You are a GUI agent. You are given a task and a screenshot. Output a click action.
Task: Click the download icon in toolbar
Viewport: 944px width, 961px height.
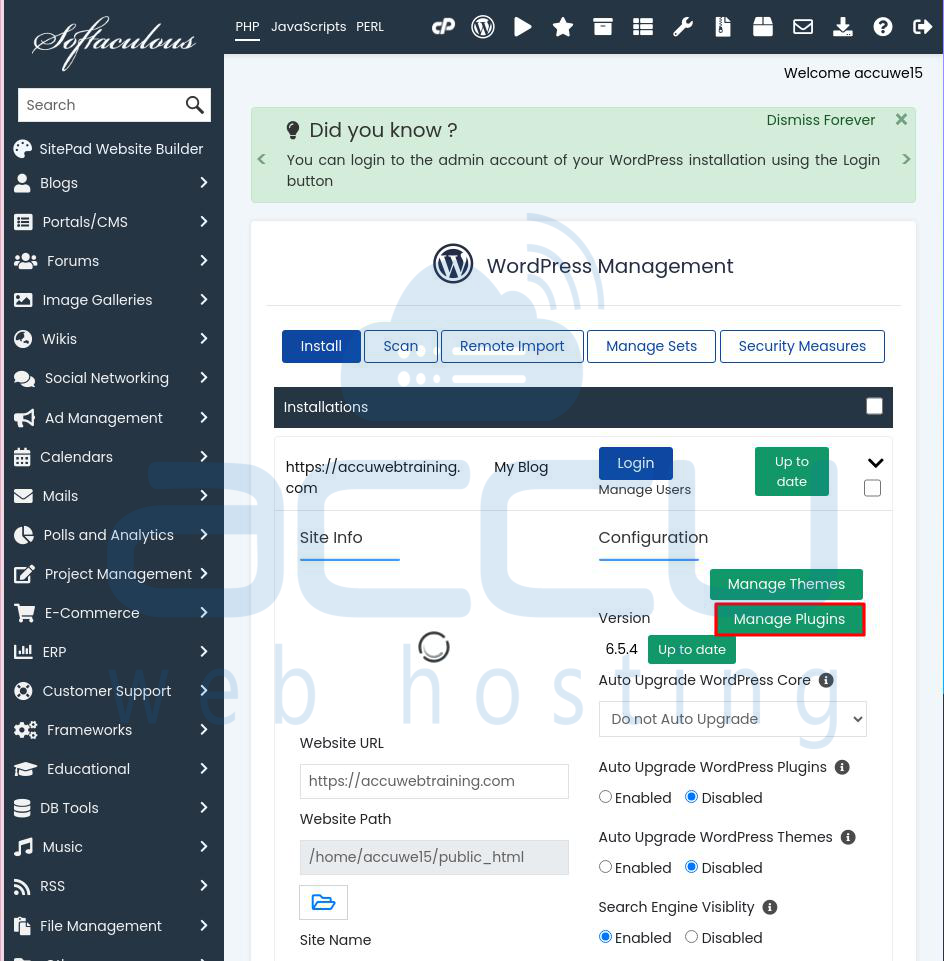(843, 27)
